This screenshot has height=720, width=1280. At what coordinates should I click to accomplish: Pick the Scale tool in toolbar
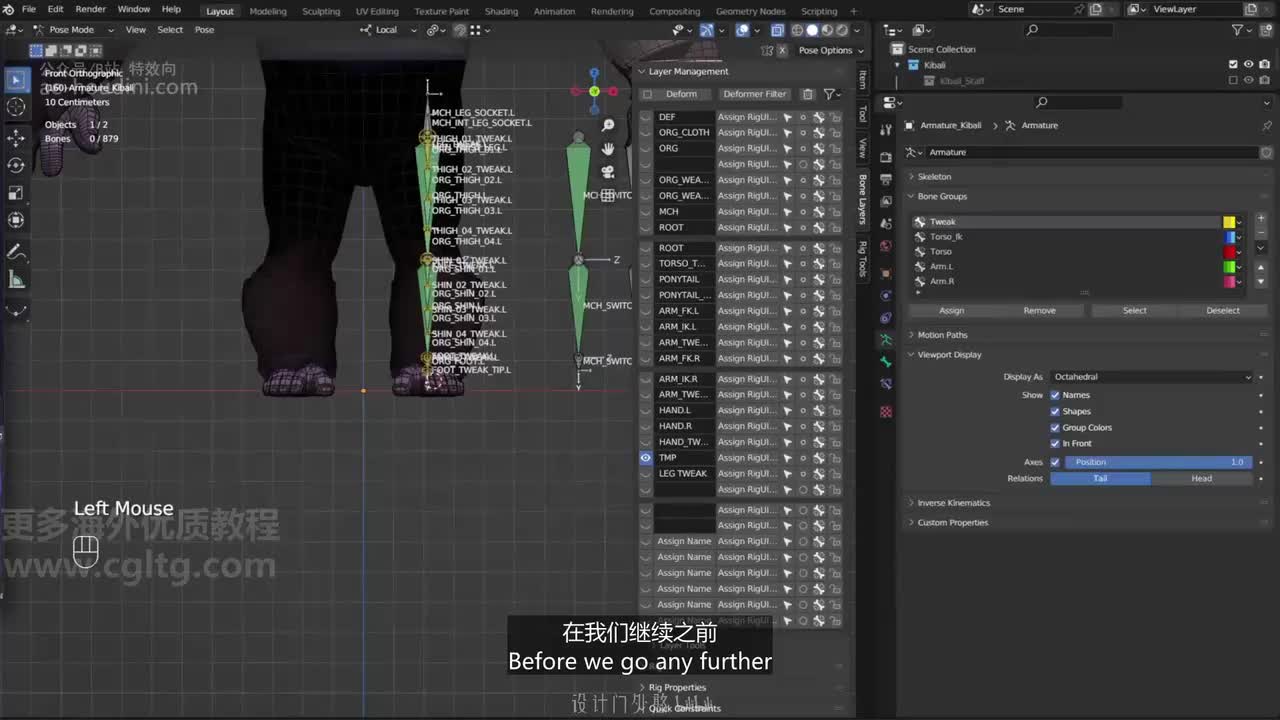(16, 193)
